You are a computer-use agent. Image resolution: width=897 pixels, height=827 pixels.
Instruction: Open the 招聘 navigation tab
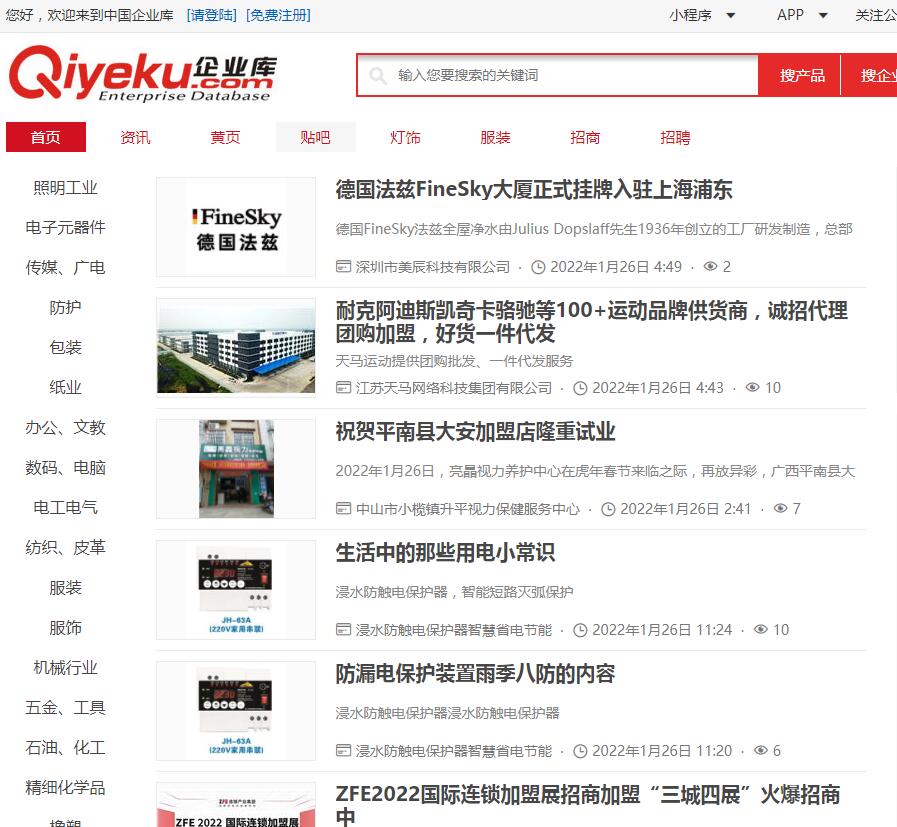coord(676,137)
